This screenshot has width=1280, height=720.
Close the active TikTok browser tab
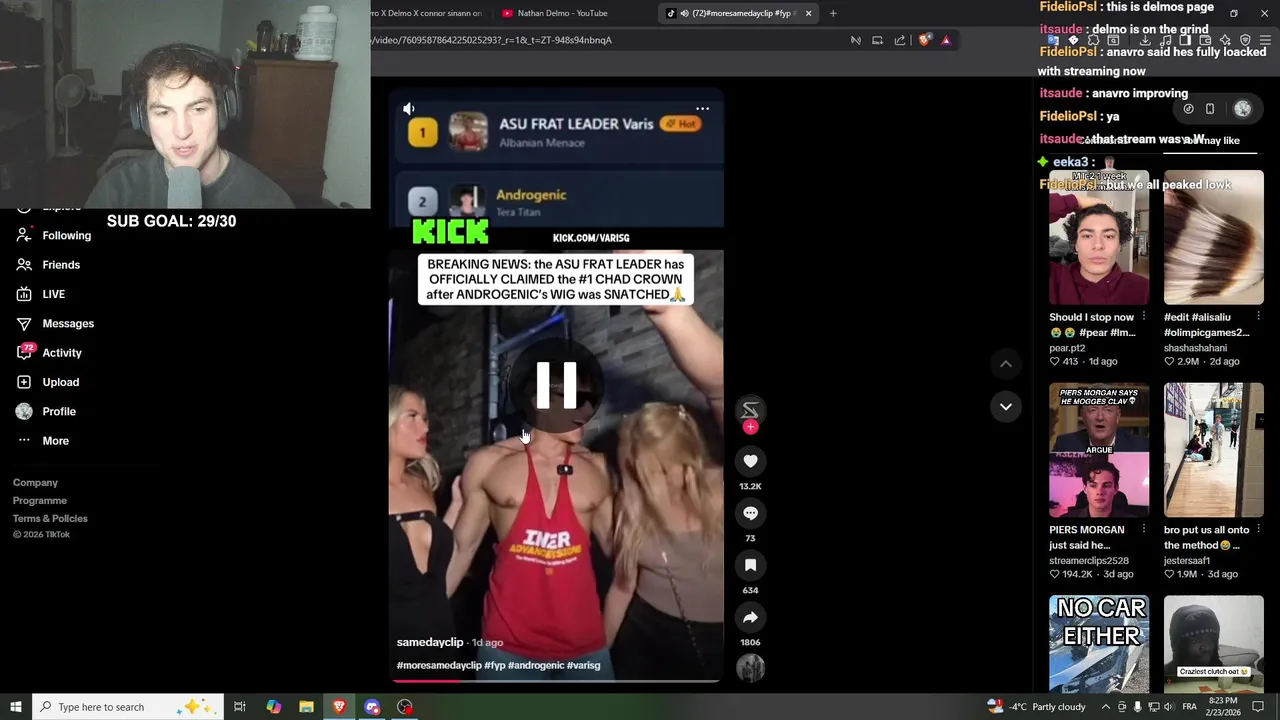(808, 13)
